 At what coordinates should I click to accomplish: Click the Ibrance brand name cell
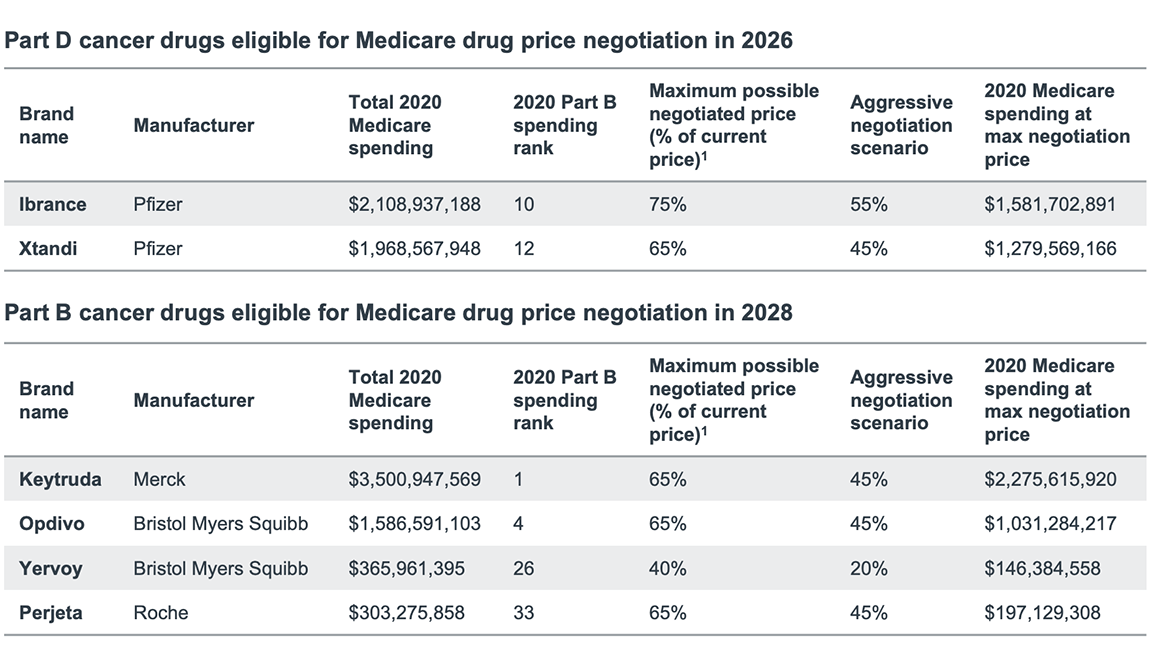click(53, 204)
